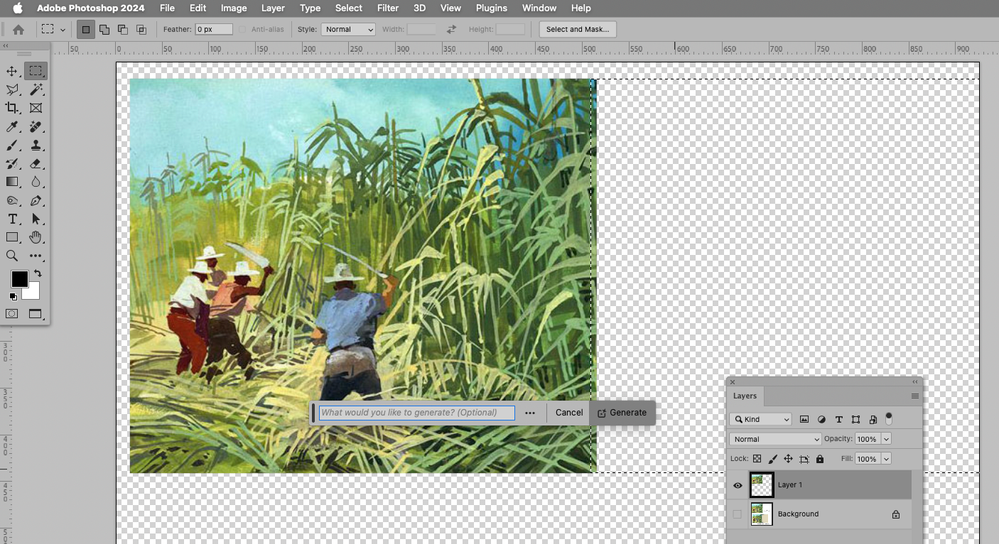Open the File menu
The height and width of the screenshot is (544, 999).
167,8
